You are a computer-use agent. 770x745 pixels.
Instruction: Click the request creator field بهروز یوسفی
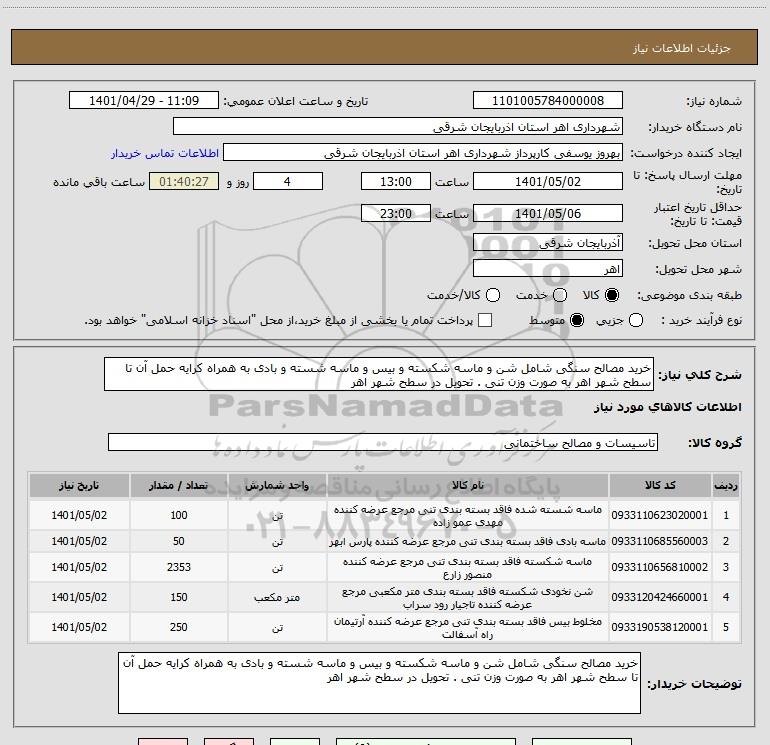(423, 153)
